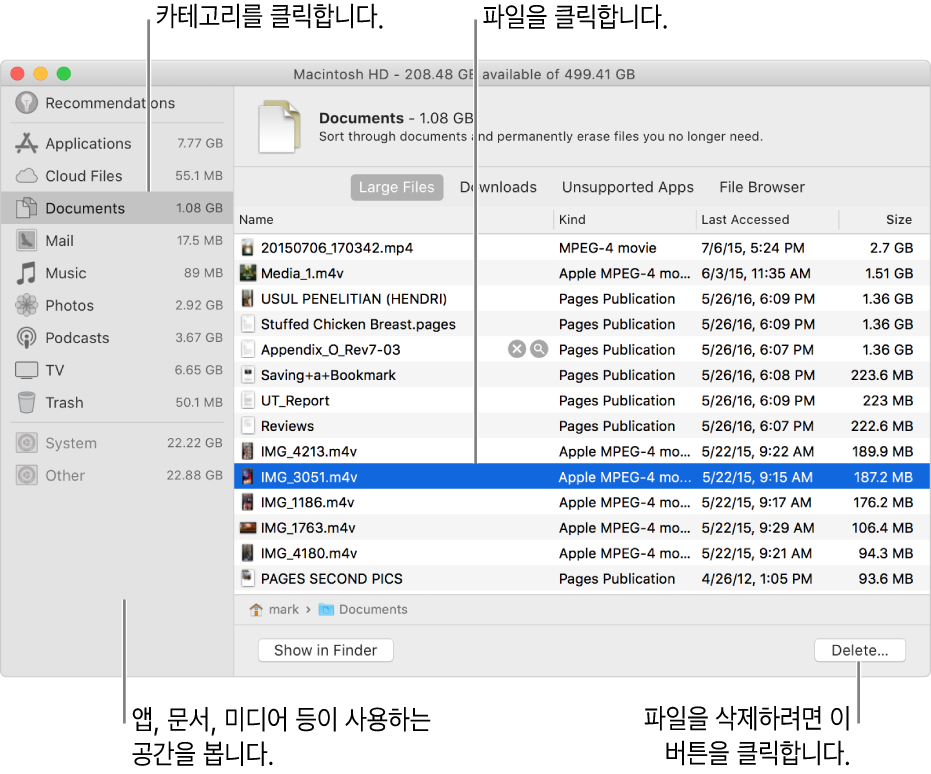This screenshot has height=774, width=931.
Task: Select the Large Files tab
Action: pos(397,187)
